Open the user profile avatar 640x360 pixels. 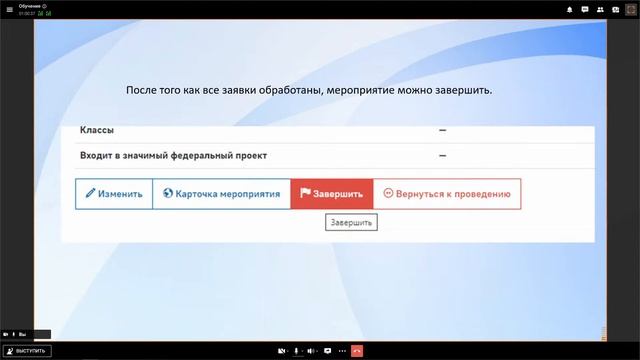(631, 9)
